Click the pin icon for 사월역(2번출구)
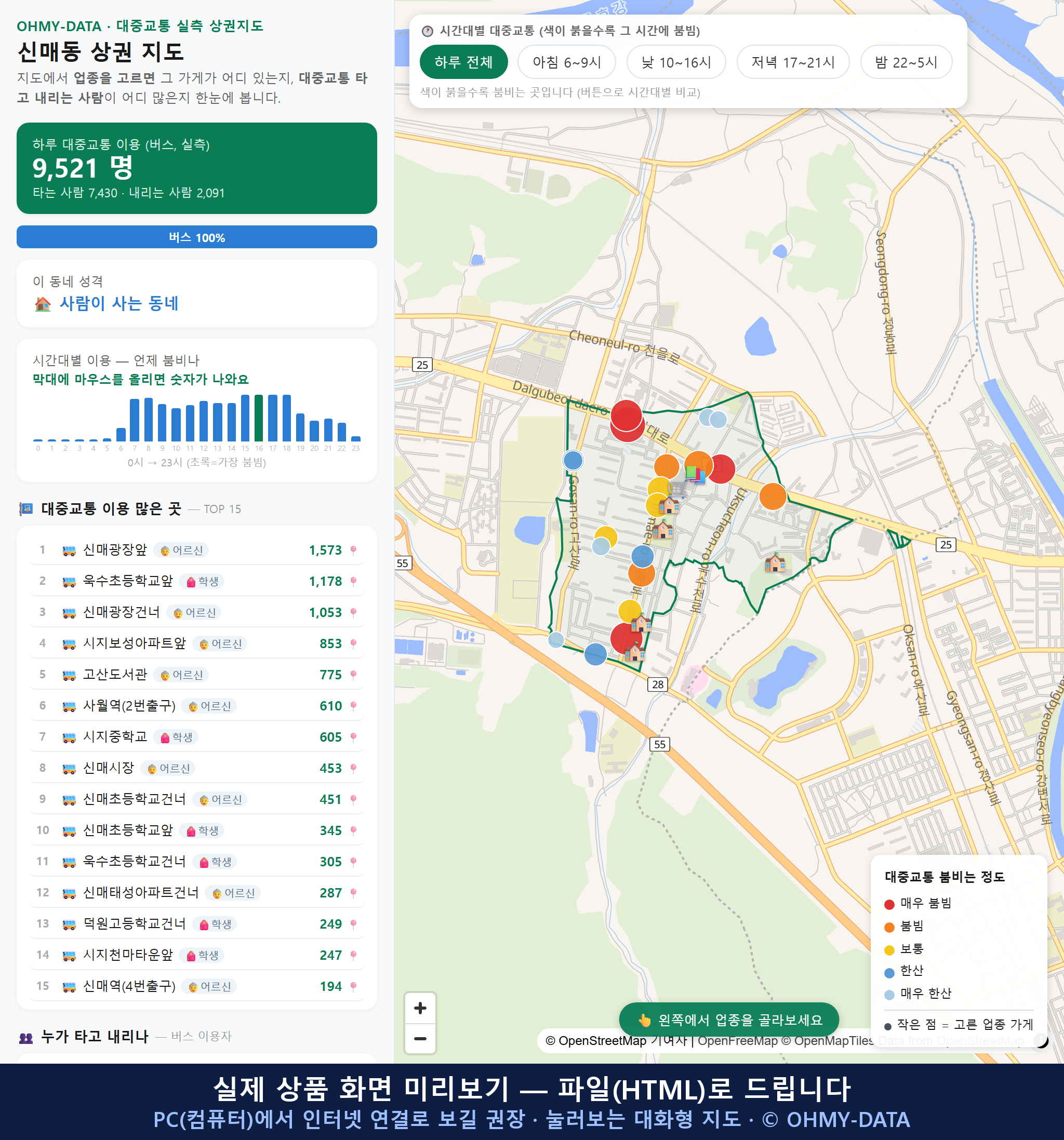Viewport: 1064px width, 1140px height. click(353, 706)
